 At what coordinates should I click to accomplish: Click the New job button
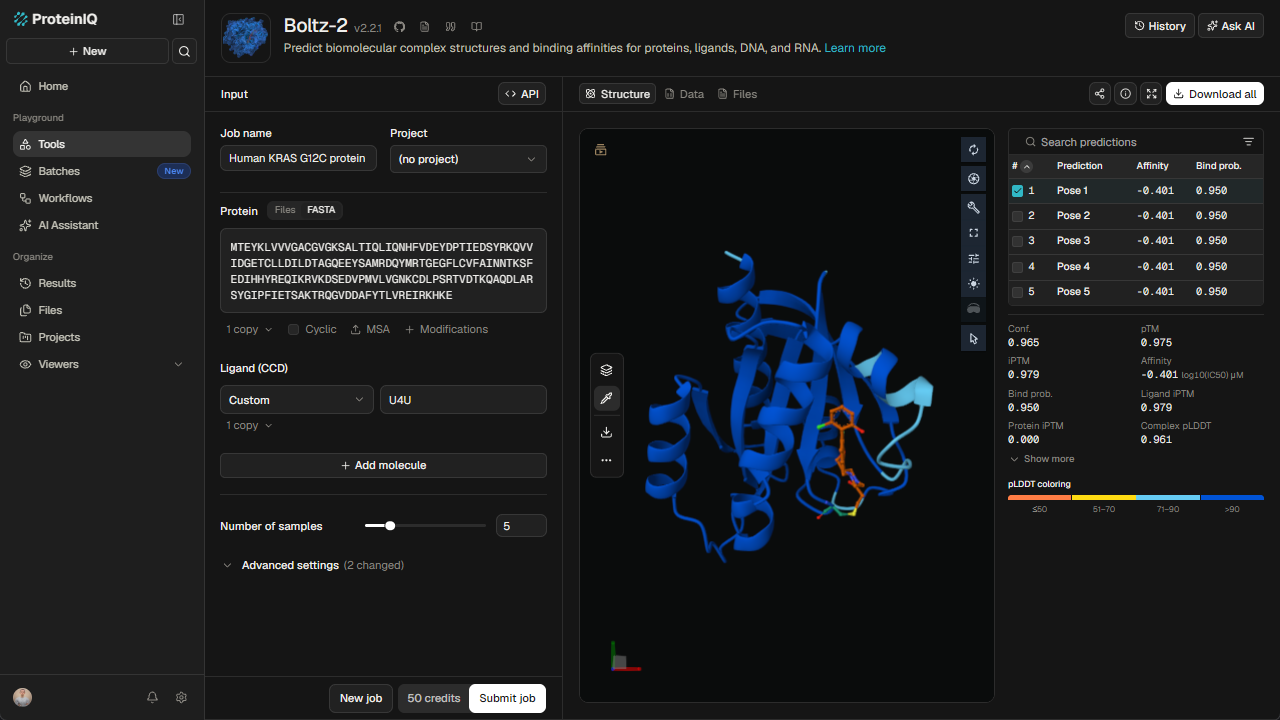tap(361, 698)
